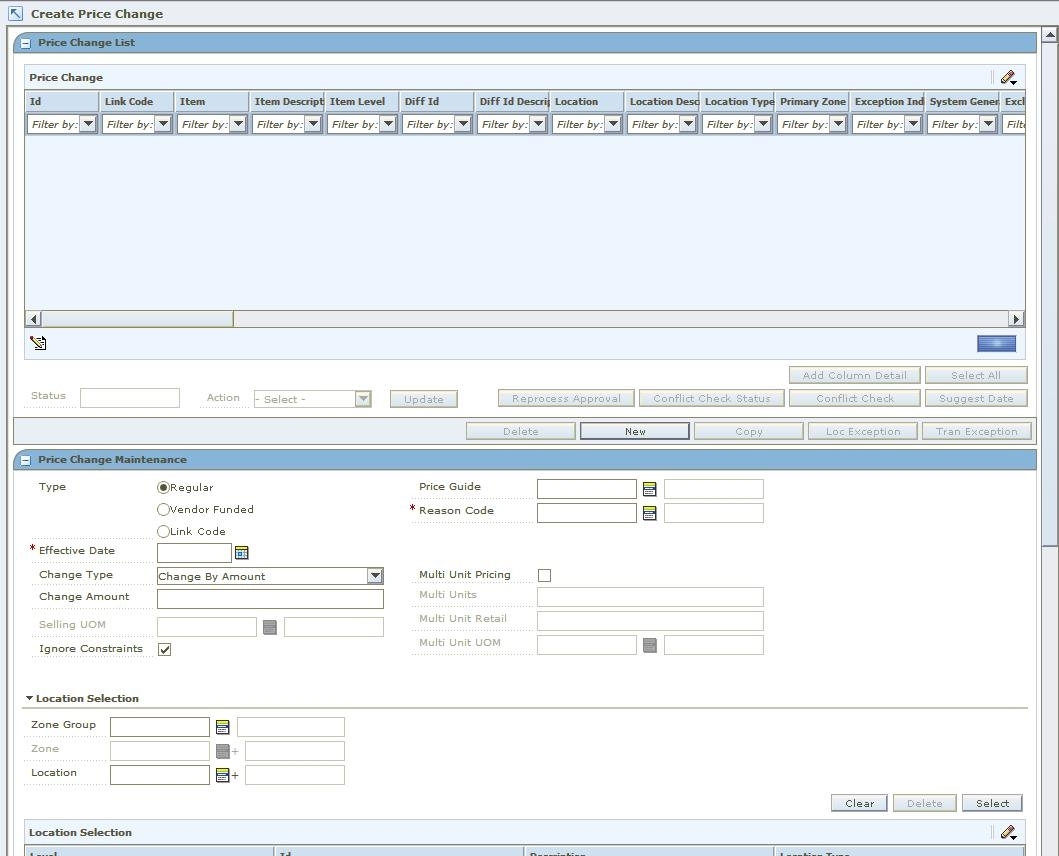Sort by the Link Code column header
Image resolution: width=1059 pixels, height=856 pixels.
tap(137, 101)
